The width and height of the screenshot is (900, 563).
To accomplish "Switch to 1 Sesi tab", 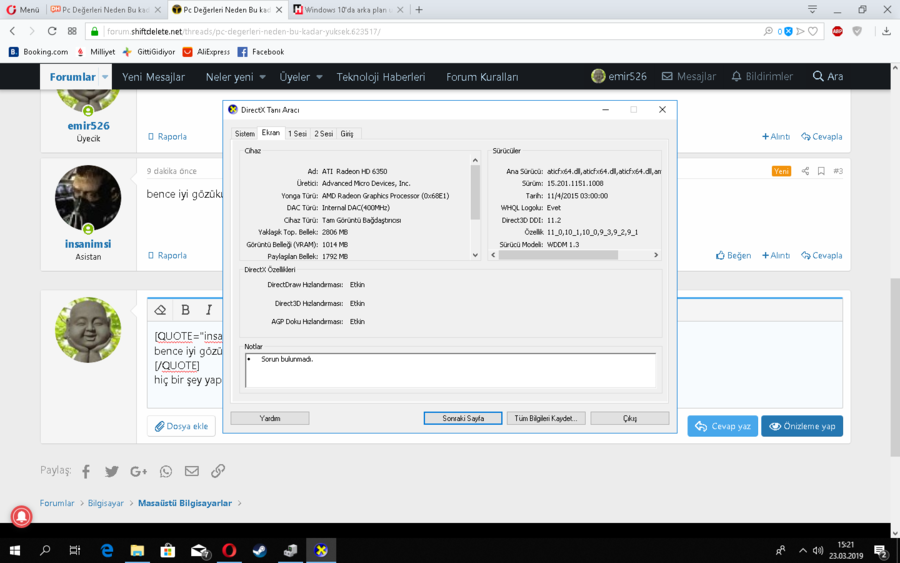I will tap(297, 134).
